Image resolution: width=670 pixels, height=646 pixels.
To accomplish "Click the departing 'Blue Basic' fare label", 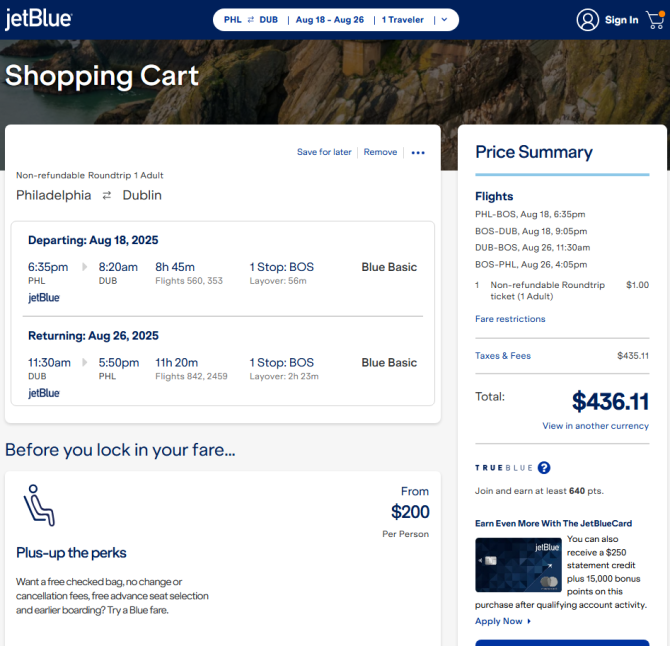I will 389,267.
